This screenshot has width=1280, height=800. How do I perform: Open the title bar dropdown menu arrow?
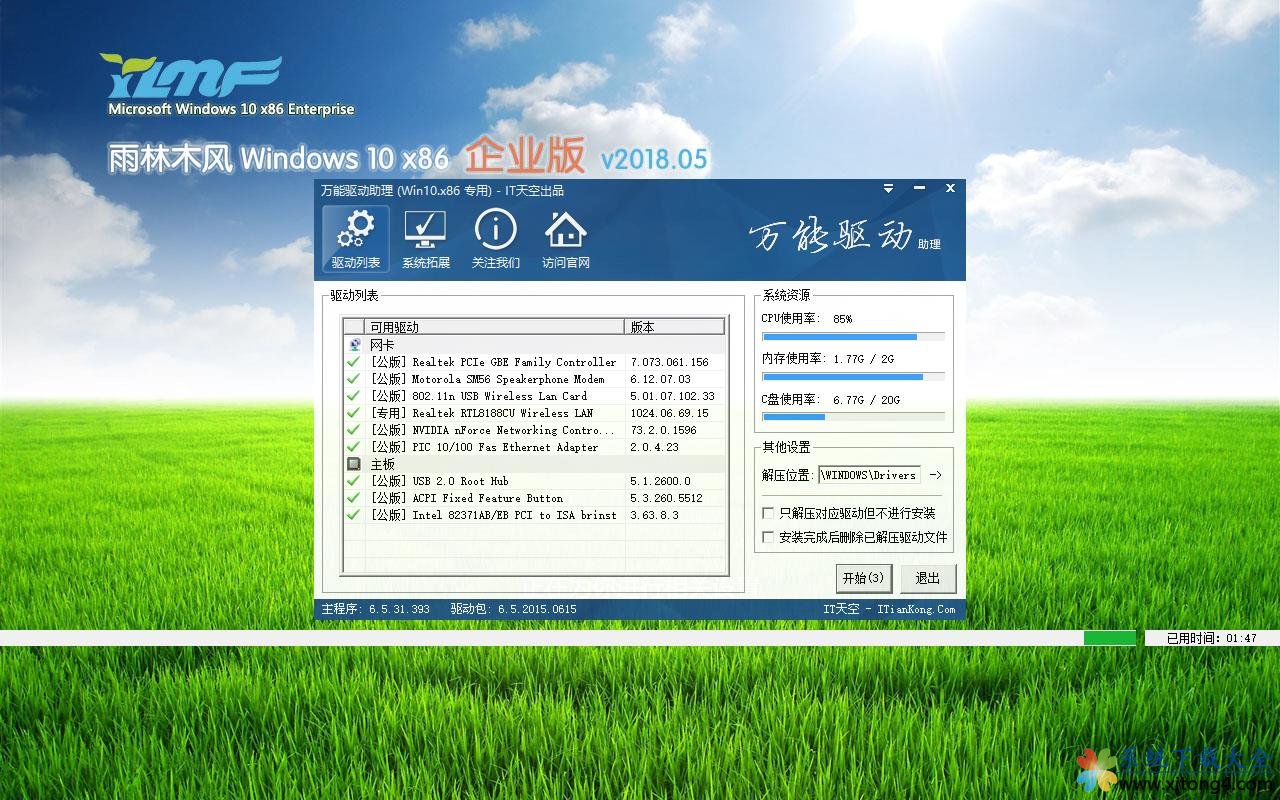(x=888, y=188)
